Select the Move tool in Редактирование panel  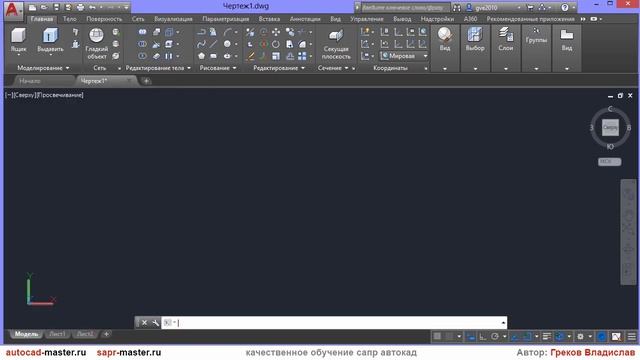(276, 32)
